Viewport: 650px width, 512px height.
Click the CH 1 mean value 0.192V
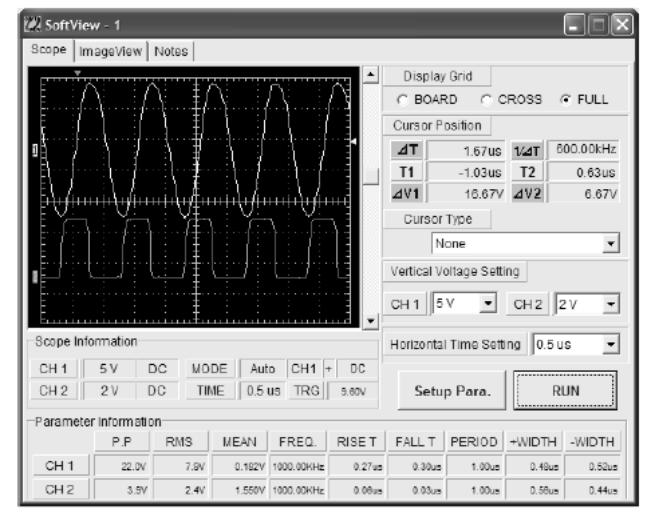(x=239, y=466)
